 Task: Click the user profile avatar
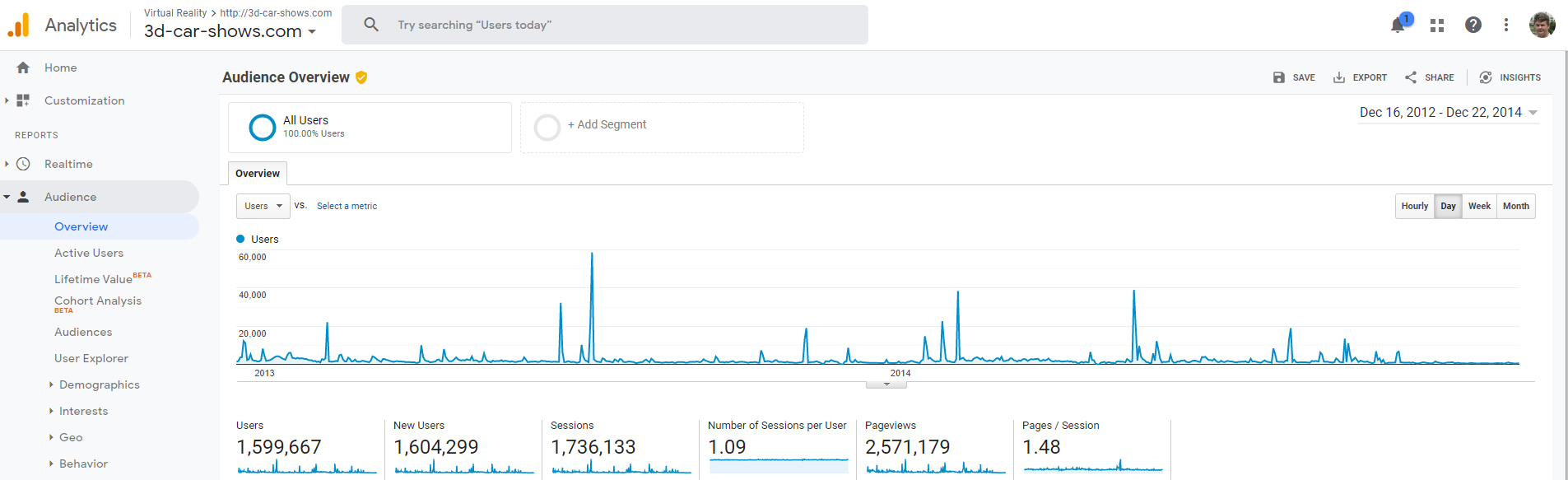click(x=1542, y=25)
